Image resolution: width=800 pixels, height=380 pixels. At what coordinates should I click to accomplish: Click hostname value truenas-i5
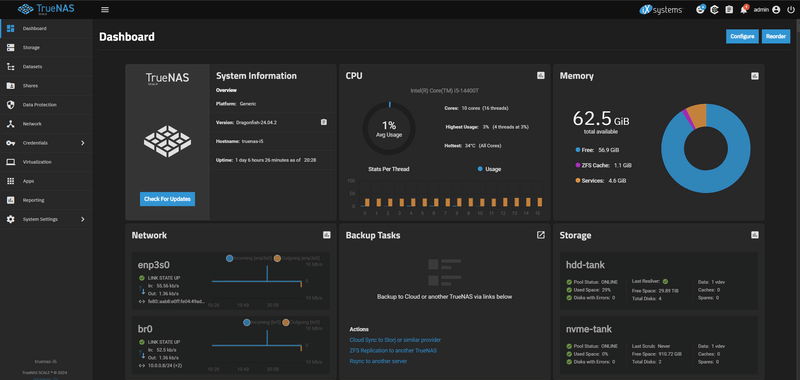click(x=253, y=141)
